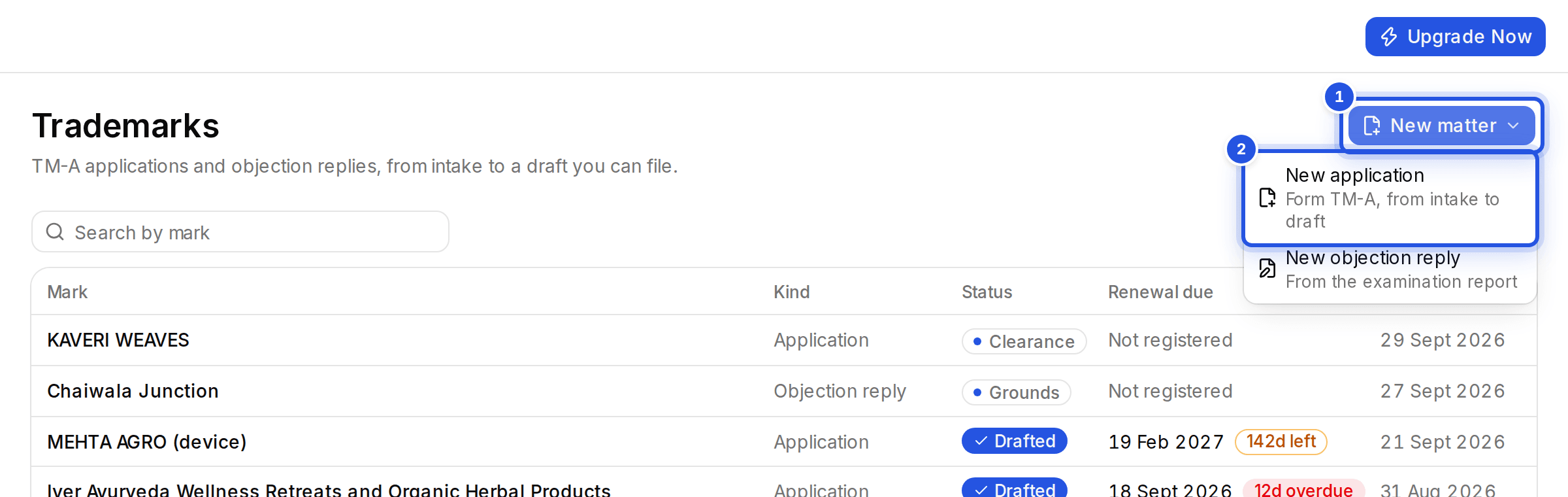Open the Chaiwala Junction row
This screenshot has width=1568, height=497.
[x=784, y=391]
